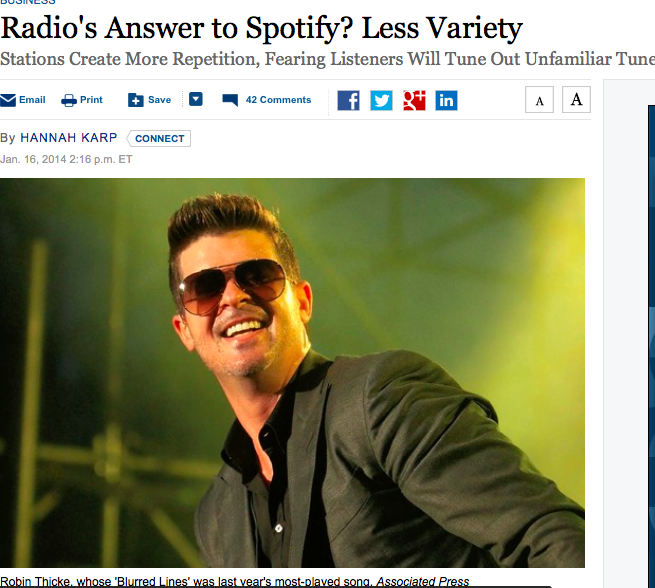The width and height of the screenshot is (655, 588).
Task: Open author Hannah Karp's page
Action: click(x=69, y=138)
